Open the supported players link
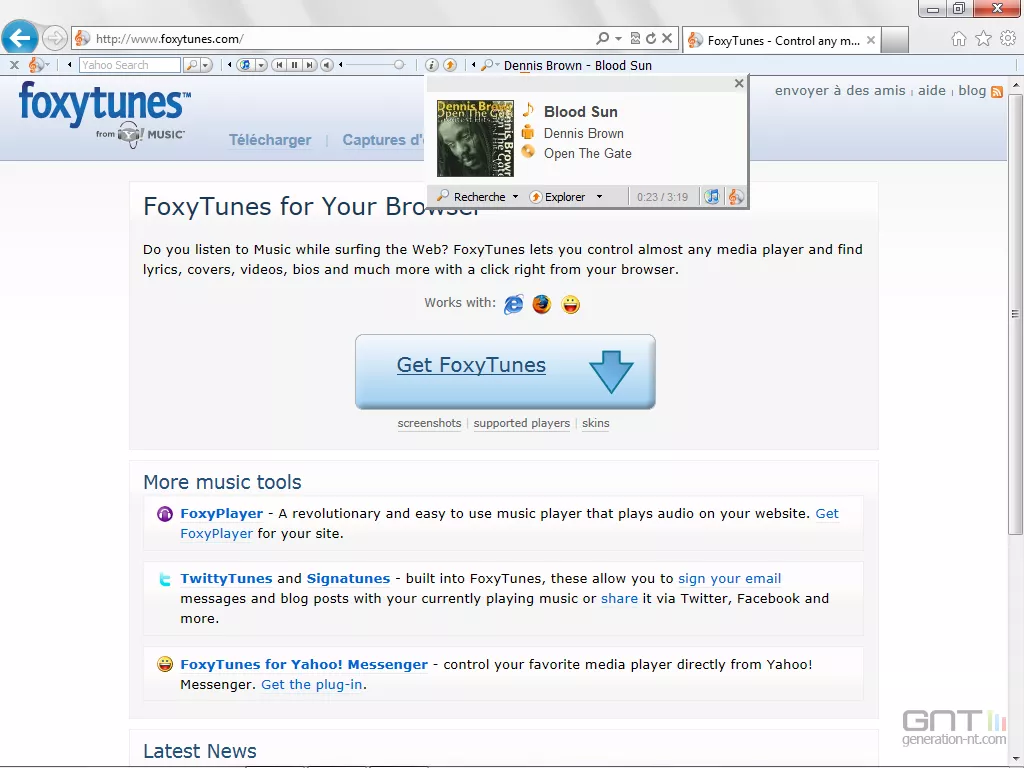The width and height of the screenshot is (1024, 768). [x=521, y=423]
